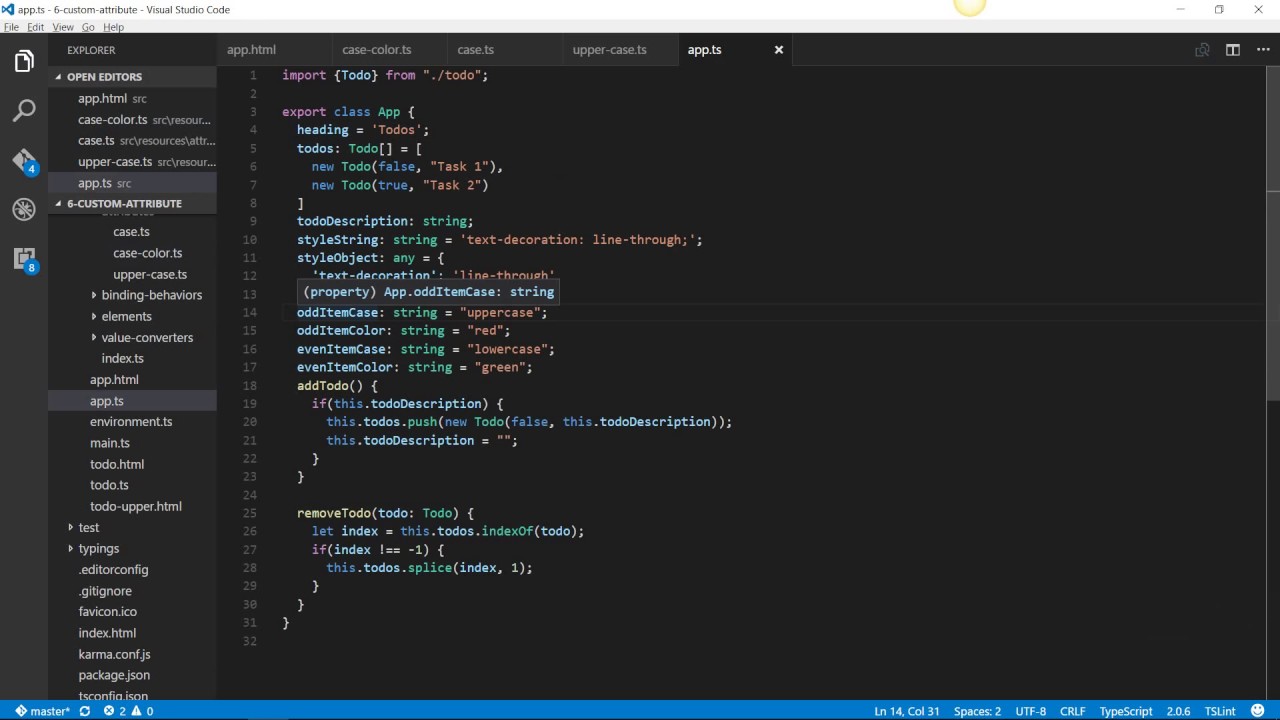
Task: Click Ln 14, Col 31 in status bar
Action: point(906,711)
